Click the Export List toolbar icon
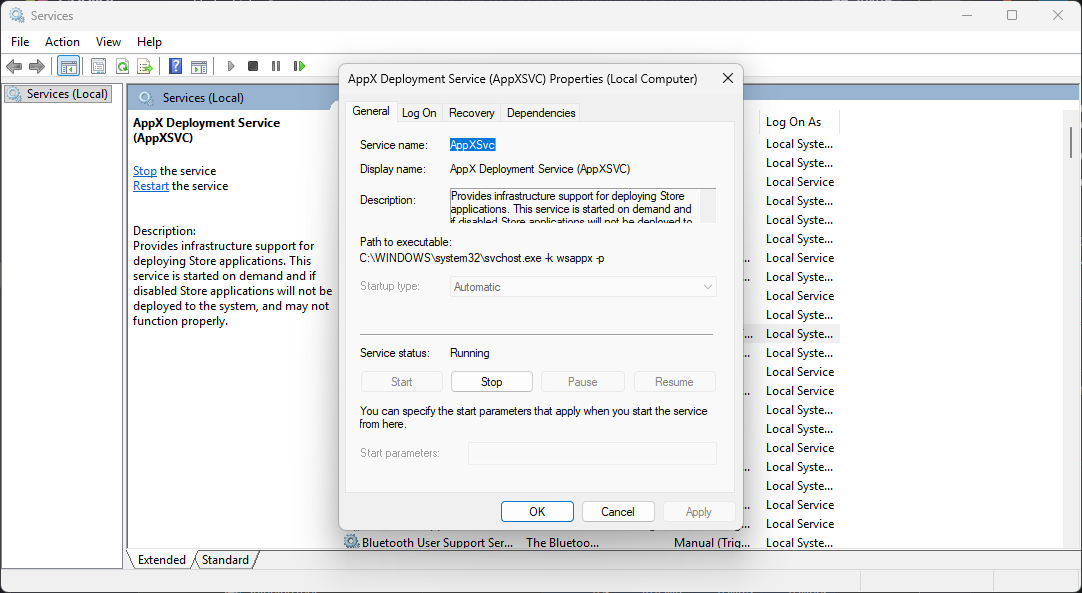The width and height of the screenshot is (1082, 593). click(x=145, y=66)
